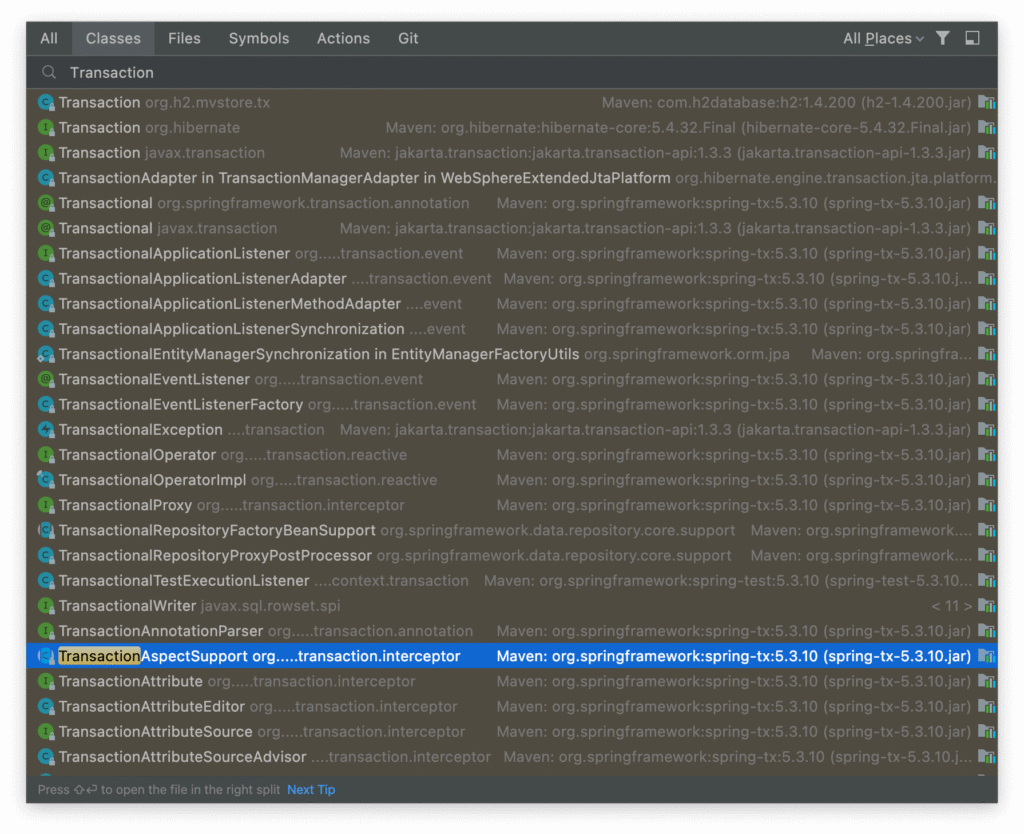Click the exception icon beside TransactionalException
Image resolution: width=1024 pixels, height=834 pixels.
pos(44,429)
